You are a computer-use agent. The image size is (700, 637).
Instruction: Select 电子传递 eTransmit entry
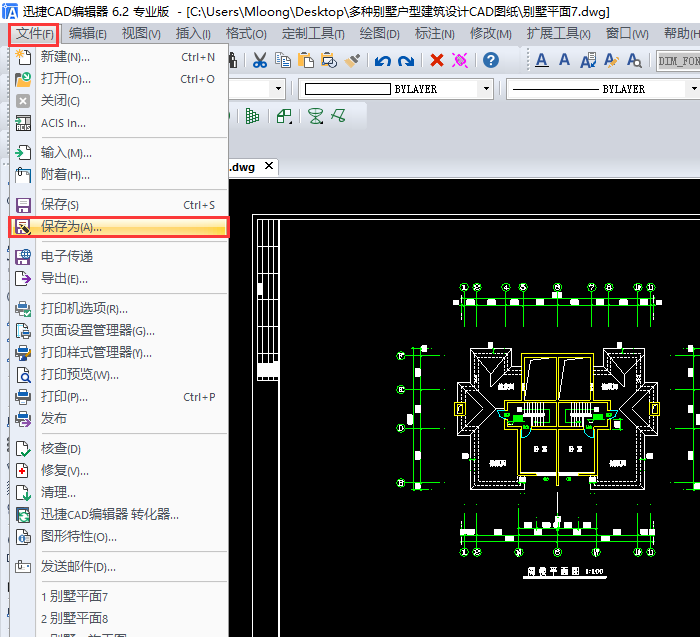119,257
